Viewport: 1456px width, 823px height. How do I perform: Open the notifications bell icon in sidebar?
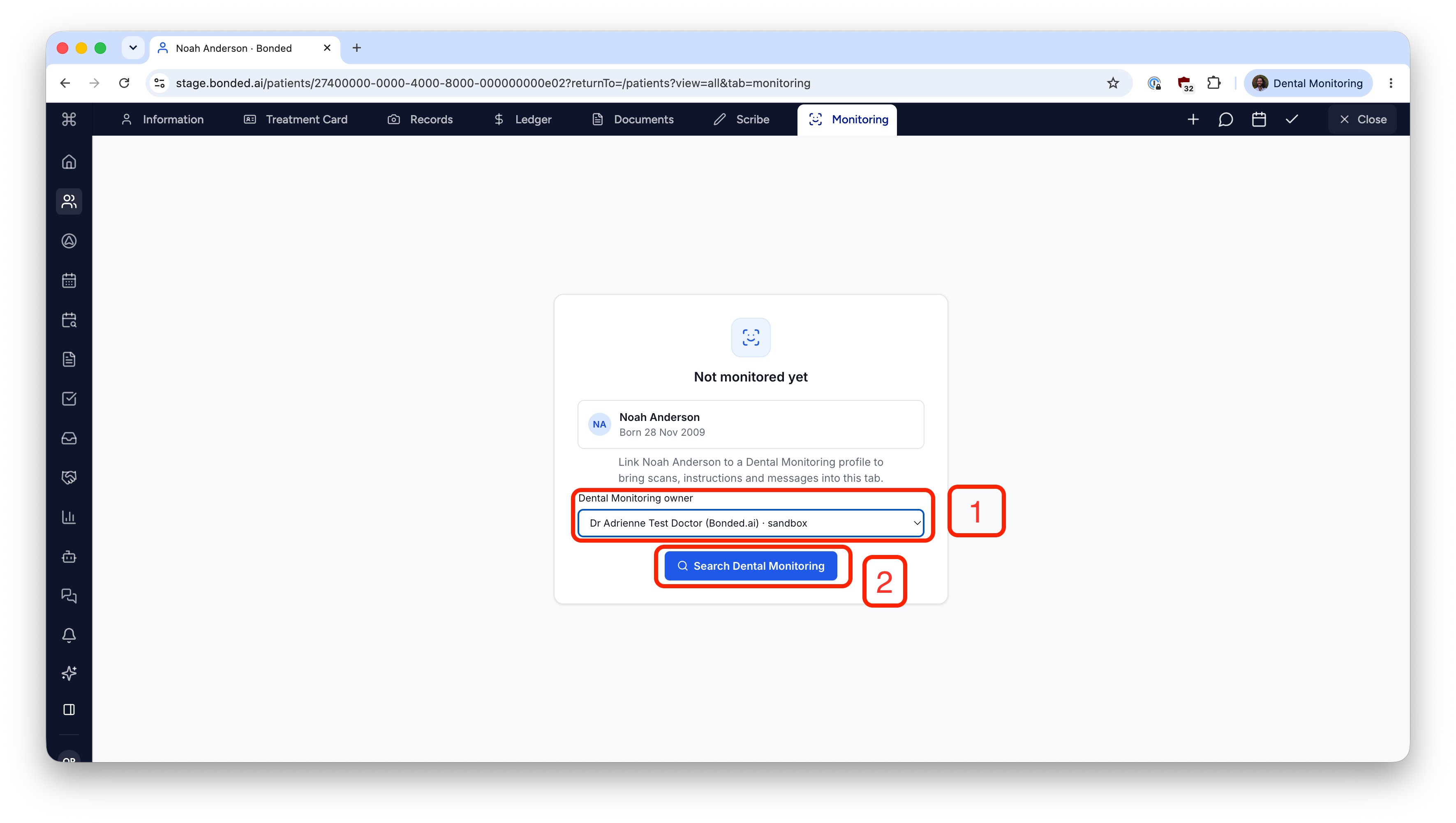coord(69,635)
